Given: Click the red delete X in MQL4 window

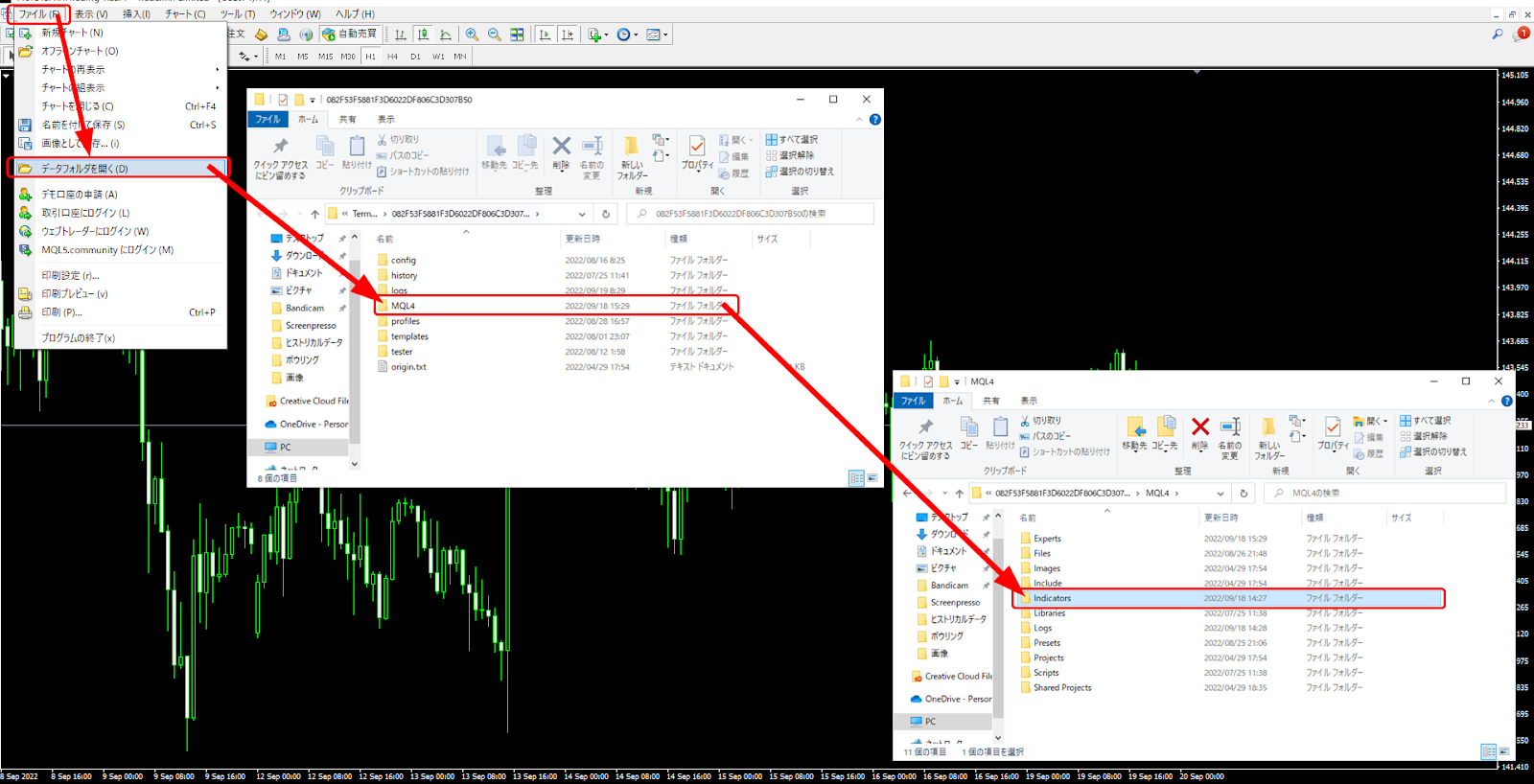Looking at the screenshot, I should pyautogui.click(x=1199, y=427).
